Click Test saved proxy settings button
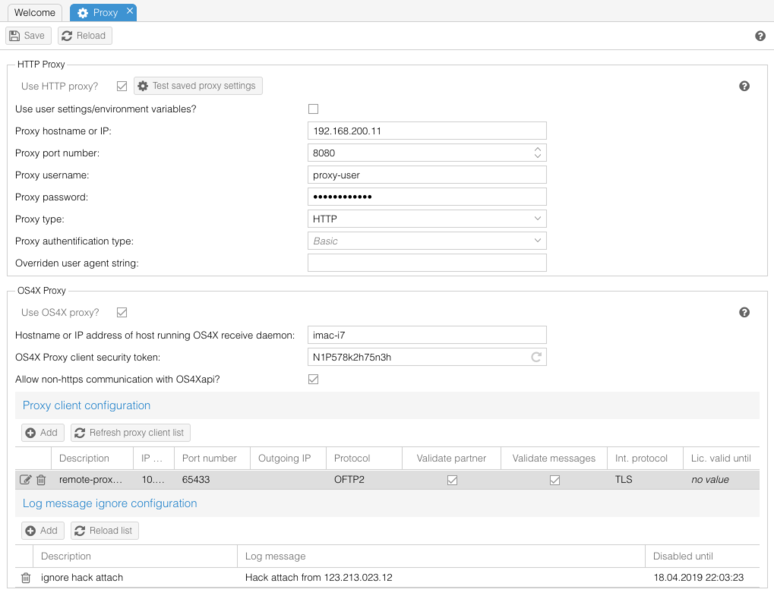774x599 pixels. click(197, 86)
